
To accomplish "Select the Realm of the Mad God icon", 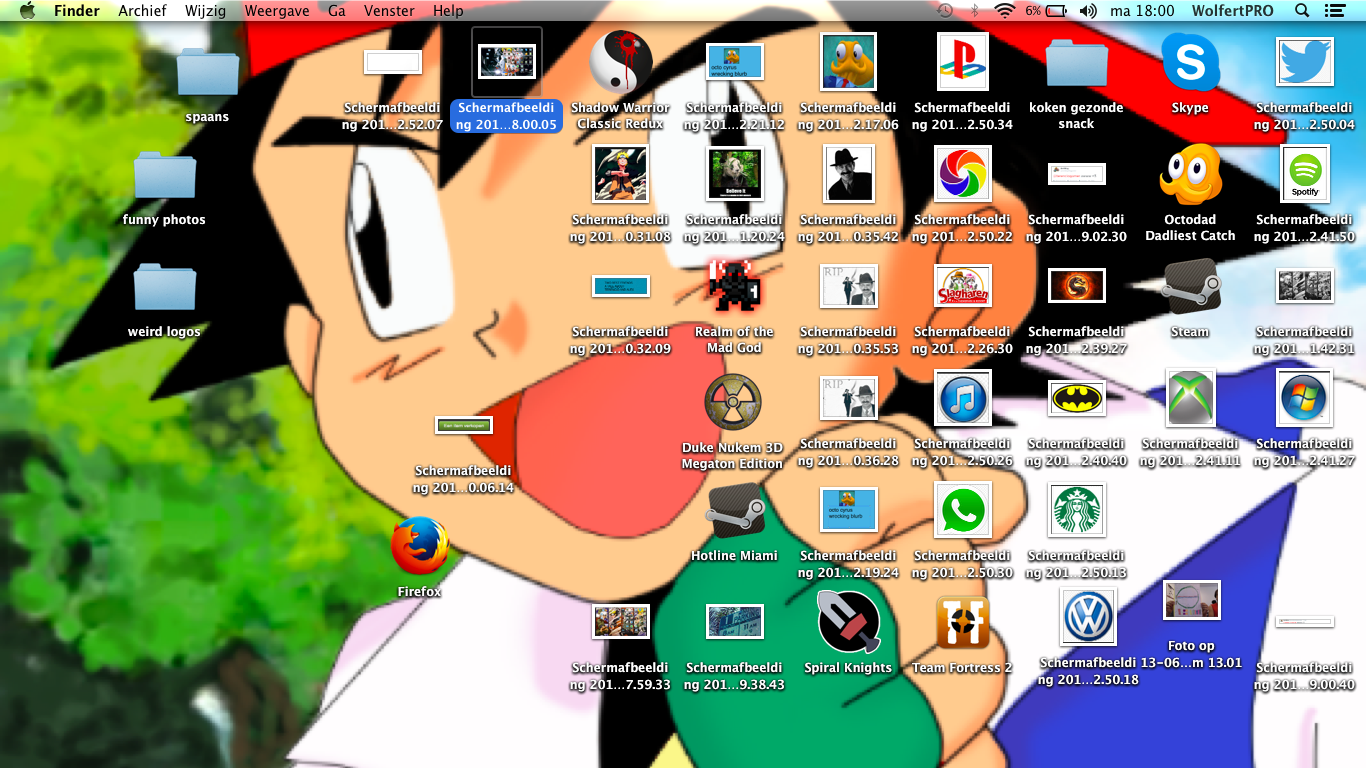I will 734,287.
